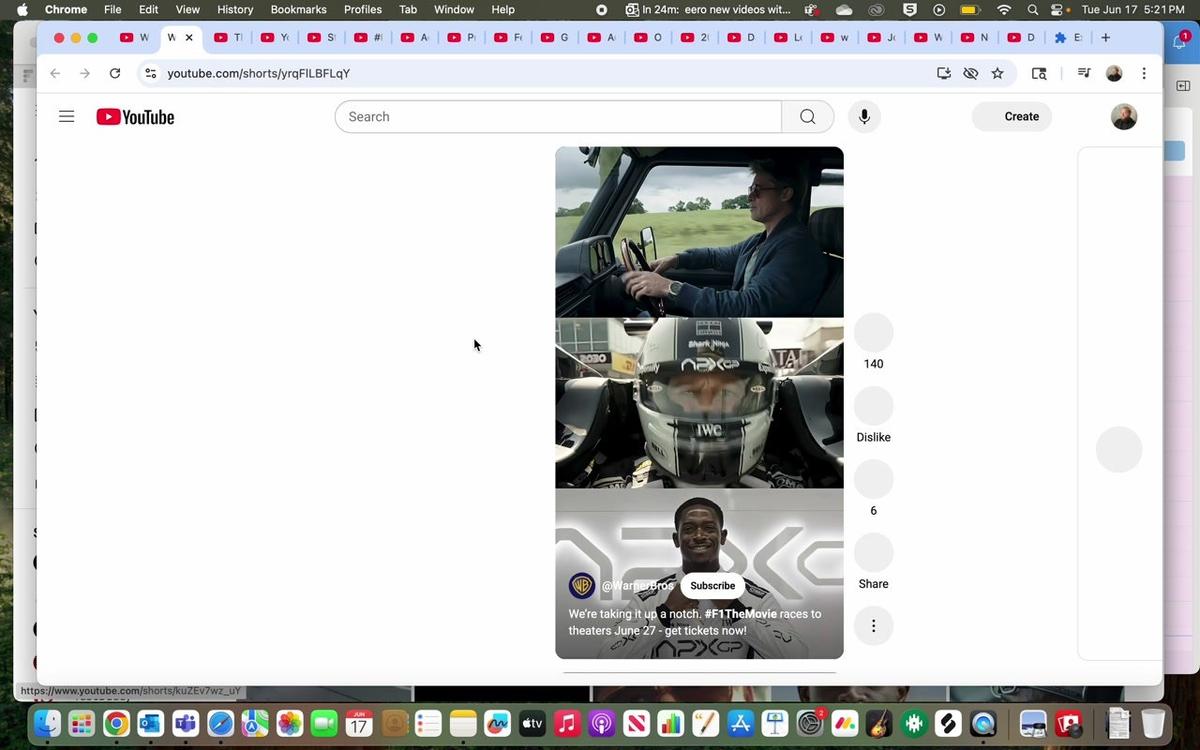
Task: Open the YouTube hamburger guide menu
Action: [67, 117]
